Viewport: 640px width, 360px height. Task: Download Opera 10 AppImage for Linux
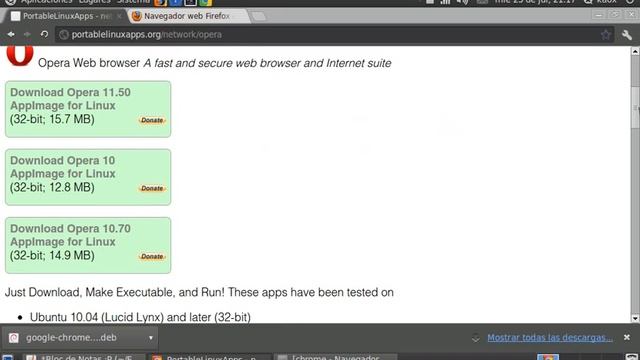tap(63, 167)
